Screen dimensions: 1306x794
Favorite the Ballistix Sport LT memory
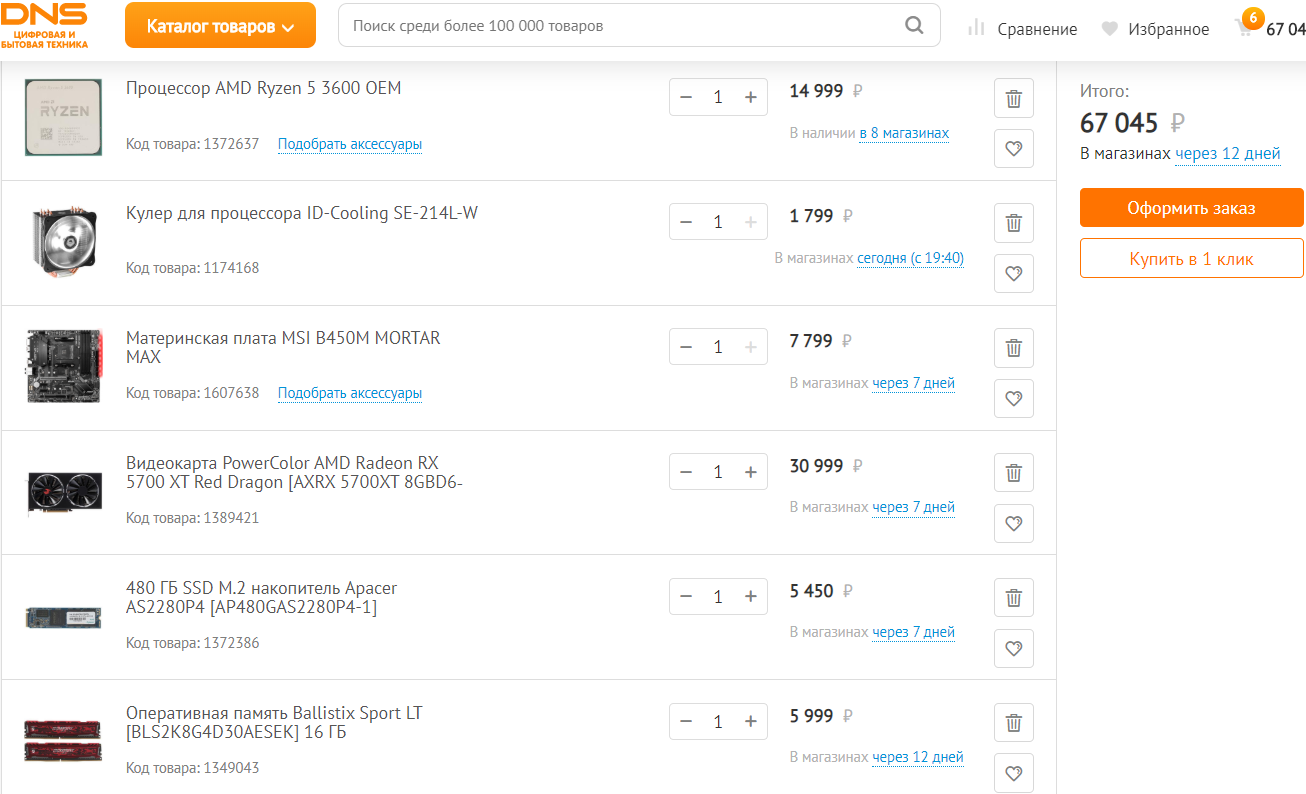(x=1014, y=773)
